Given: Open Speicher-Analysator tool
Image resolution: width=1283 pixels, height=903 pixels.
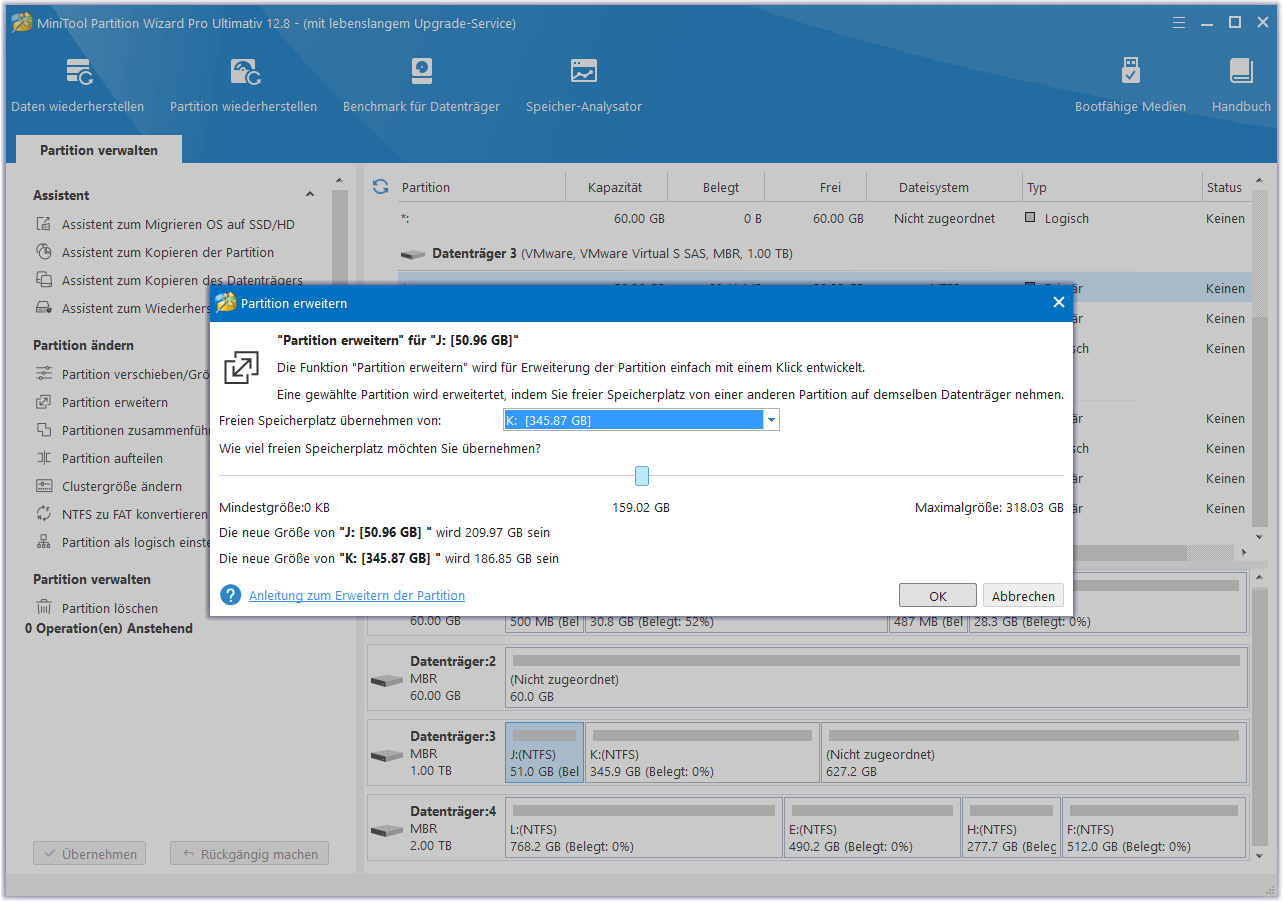Looking at the screenshot, I should click(x=584, y=85).
